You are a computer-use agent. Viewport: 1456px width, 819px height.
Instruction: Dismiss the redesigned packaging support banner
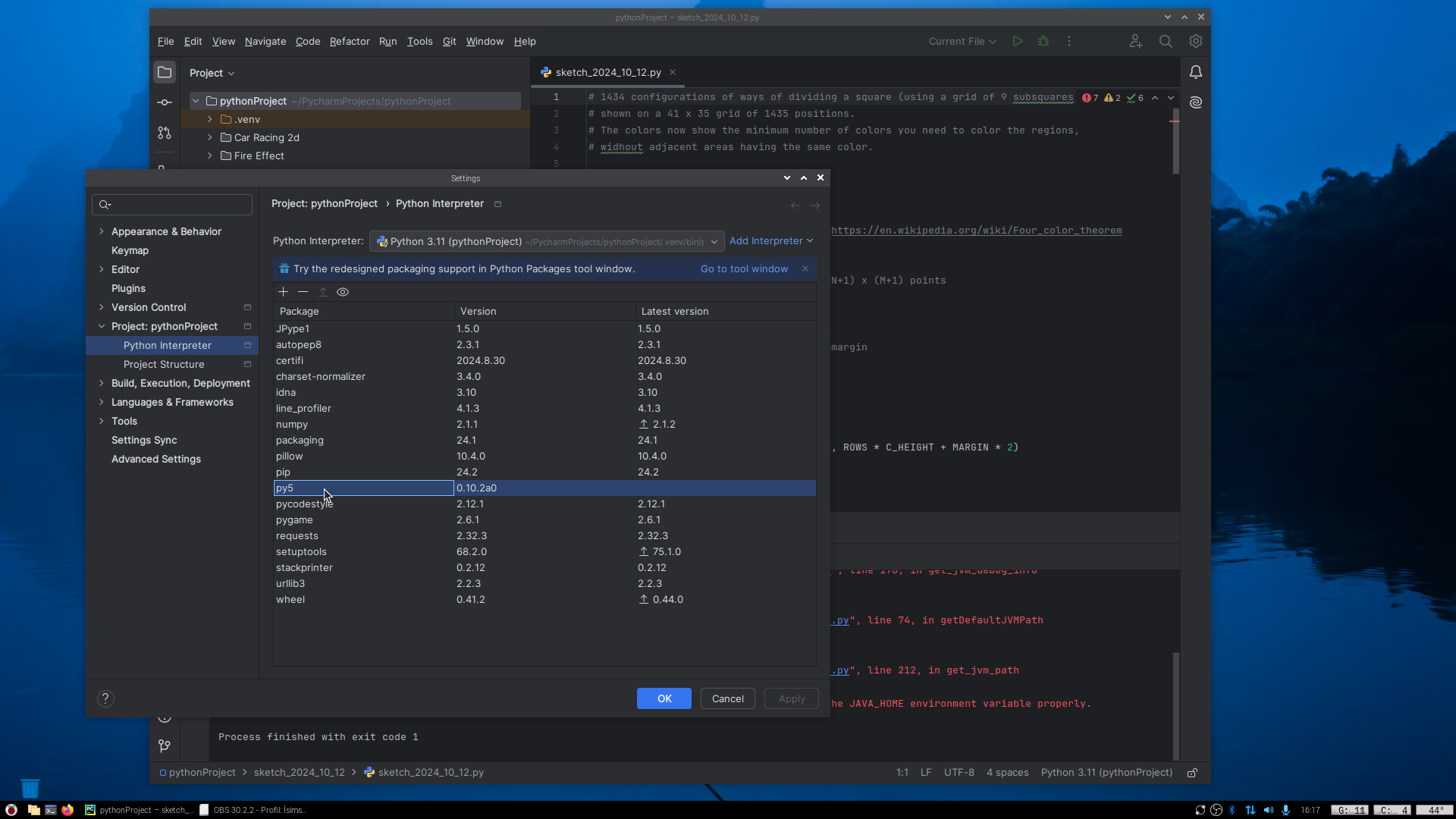(x=805, y=269)
